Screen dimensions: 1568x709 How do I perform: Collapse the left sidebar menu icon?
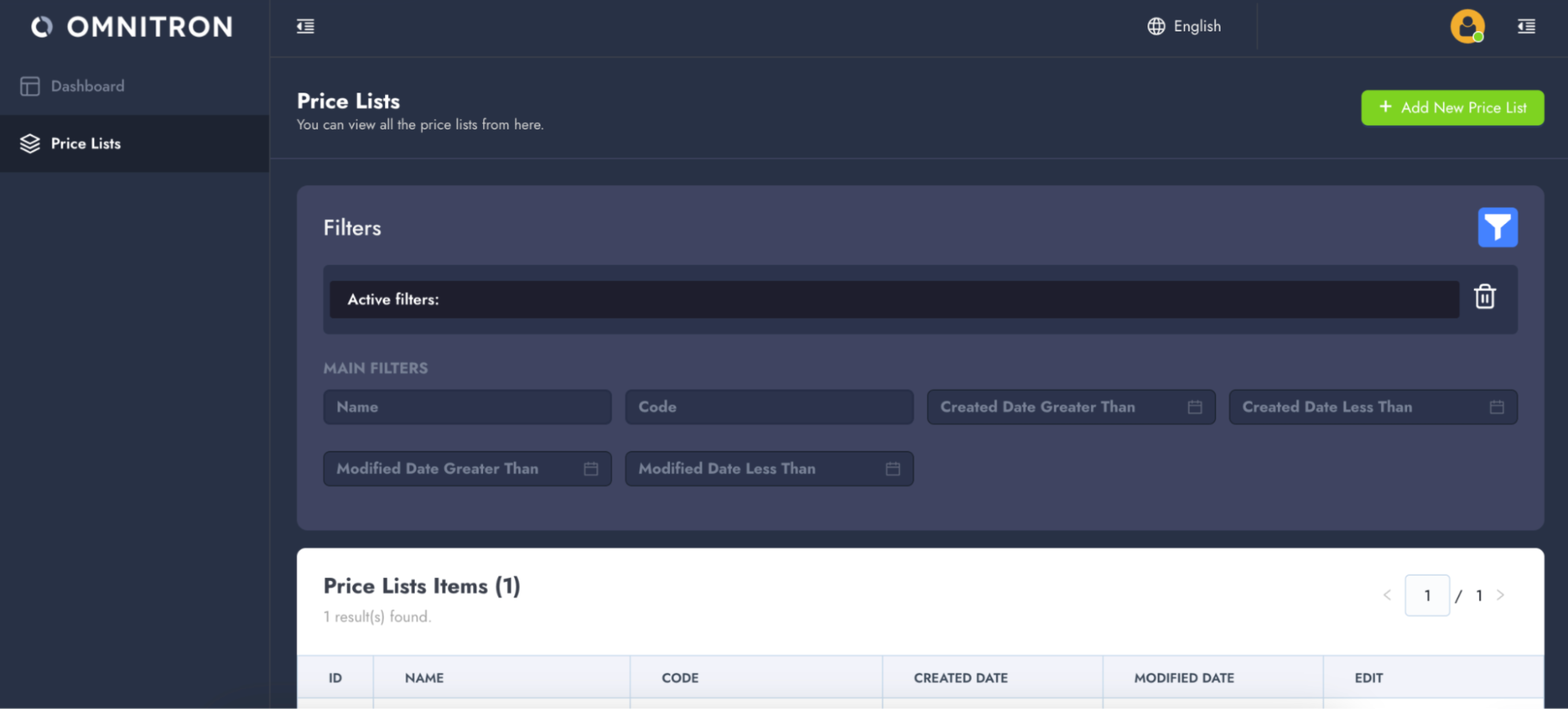[305, 27]
